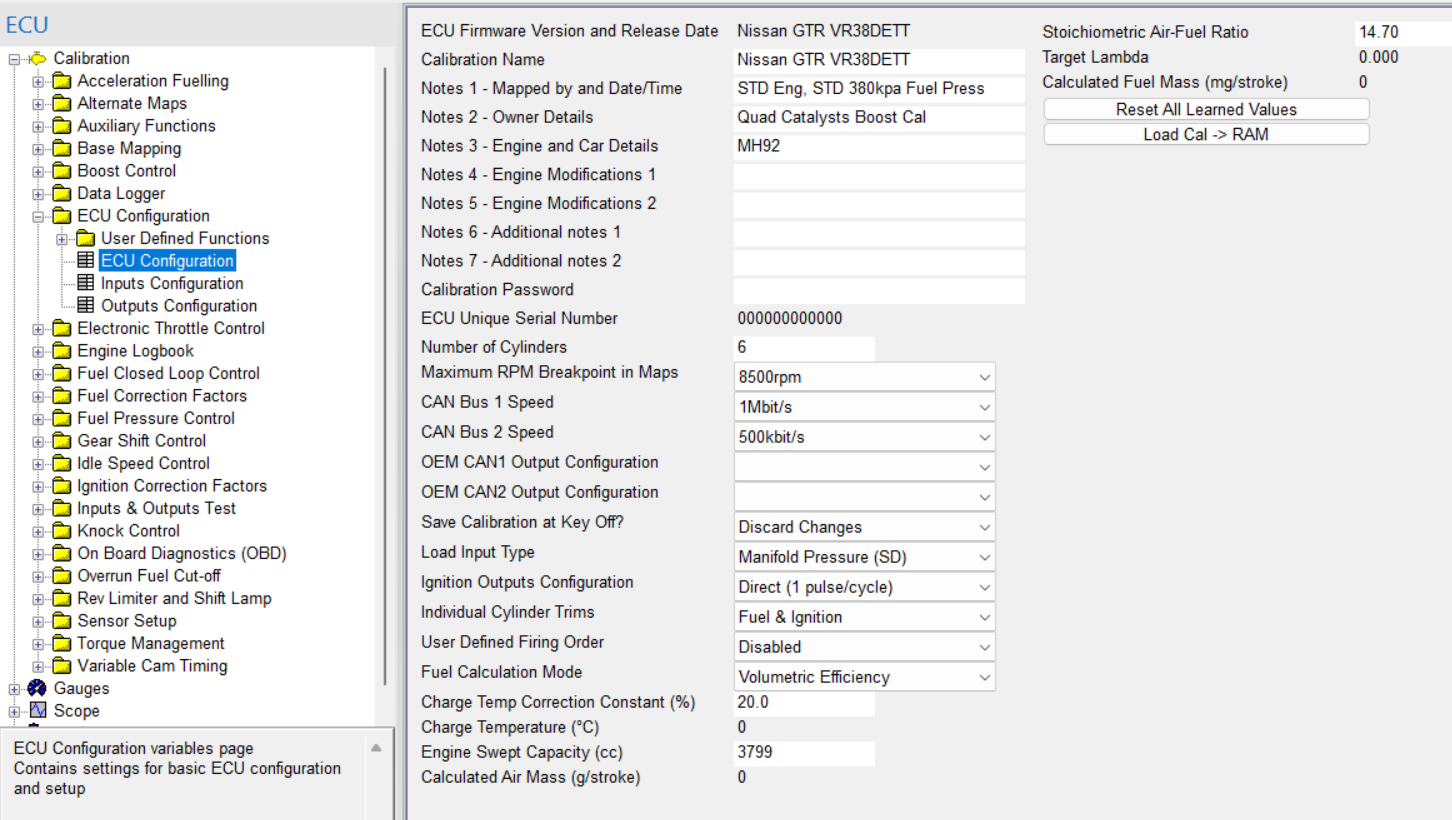1452x820 pixels.
Task: Click the Knock Control folder icon
Action: [x=62, y=531]
